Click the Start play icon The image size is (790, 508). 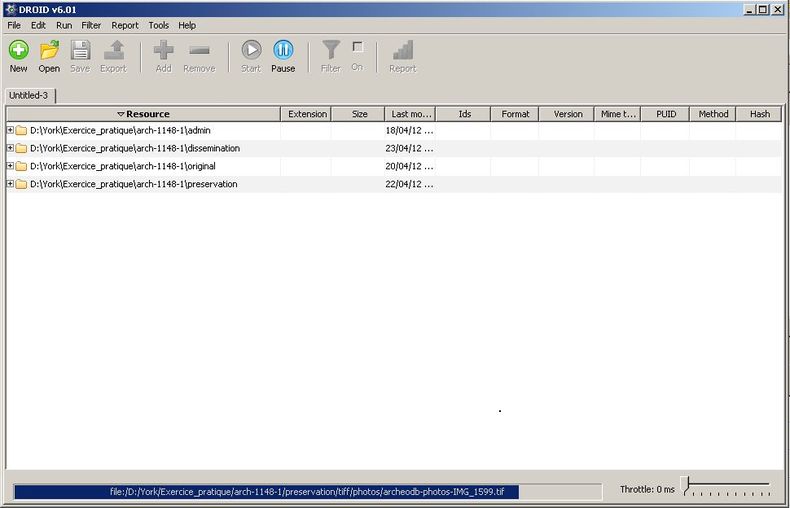[251, 50]
